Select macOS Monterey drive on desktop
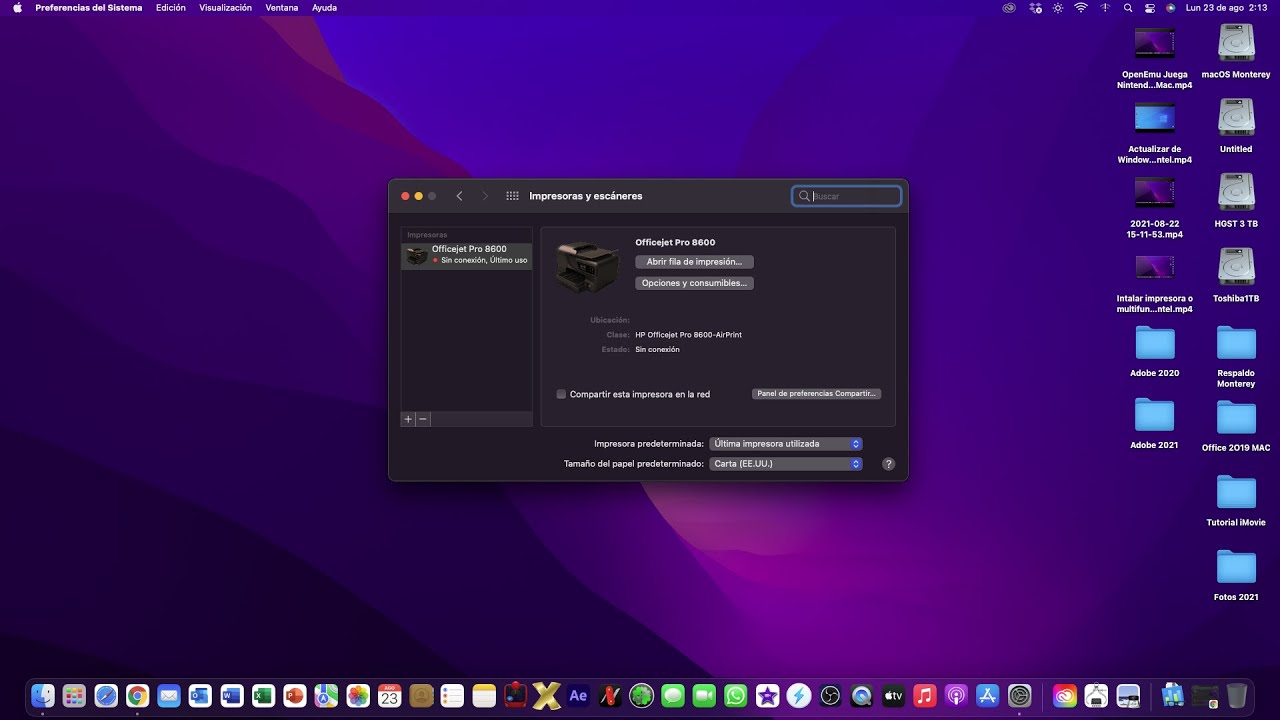This screenshot has height=720, width=1280. pos(1236,52)
